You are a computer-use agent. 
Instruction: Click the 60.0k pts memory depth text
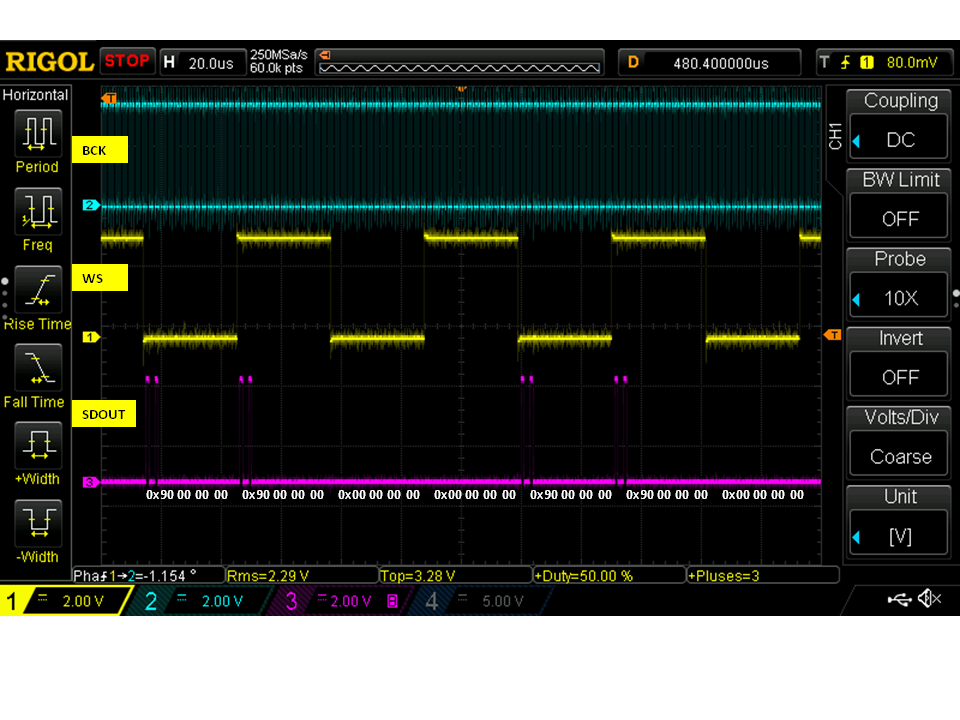click(276, 68)
